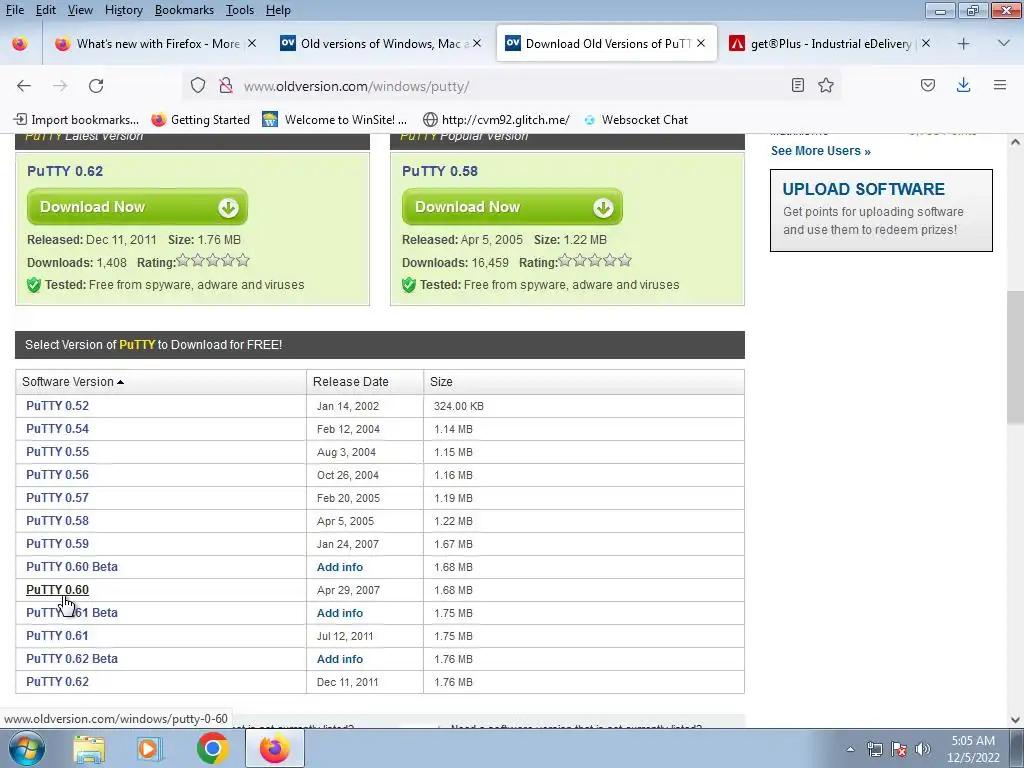Click the list all tabs chevron
Screen dimensions: 1024x768
[x=1004, y=43]
